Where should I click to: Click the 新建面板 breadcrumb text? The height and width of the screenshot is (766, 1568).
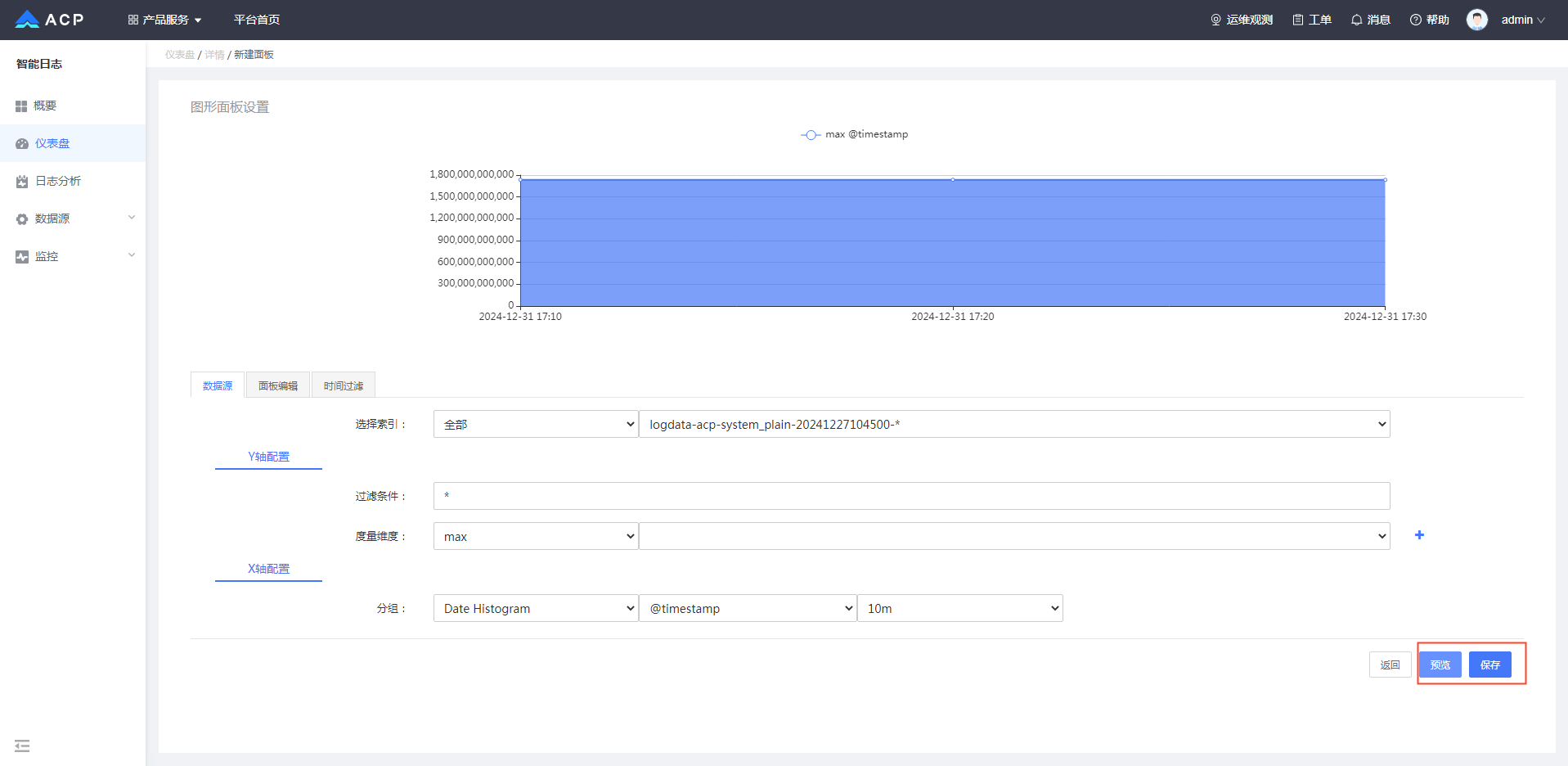tap(254, 55)
